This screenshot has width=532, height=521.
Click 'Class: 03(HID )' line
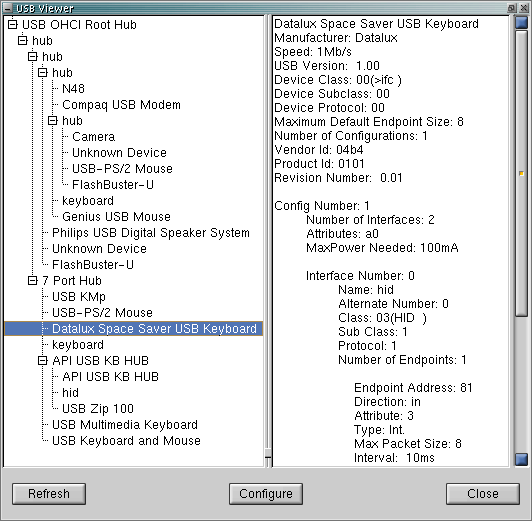click(x=382, y=318)
